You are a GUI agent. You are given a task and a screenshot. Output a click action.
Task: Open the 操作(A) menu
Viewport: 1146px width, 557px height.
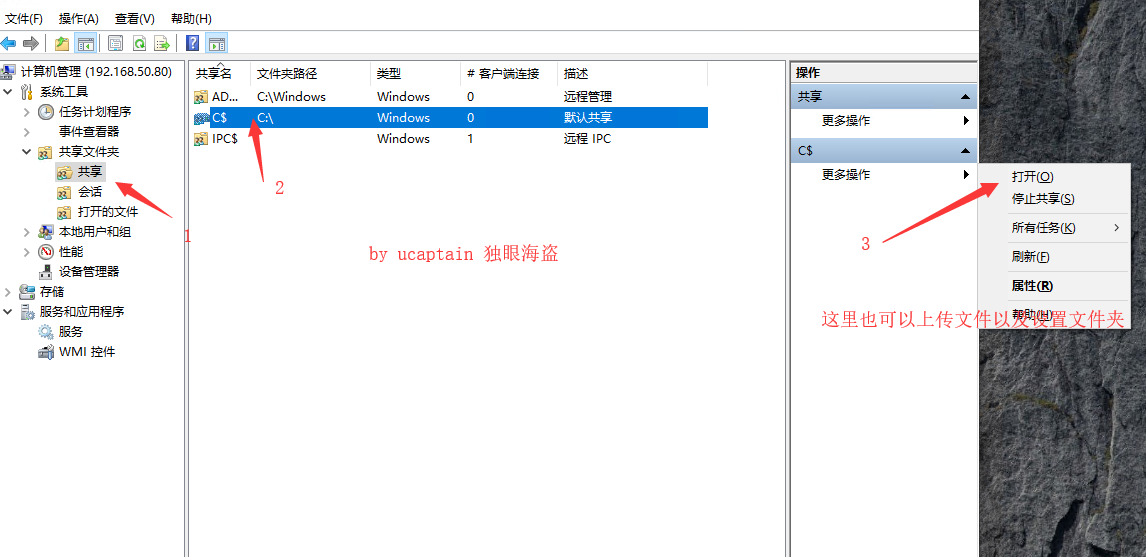(x=79, y=18)
